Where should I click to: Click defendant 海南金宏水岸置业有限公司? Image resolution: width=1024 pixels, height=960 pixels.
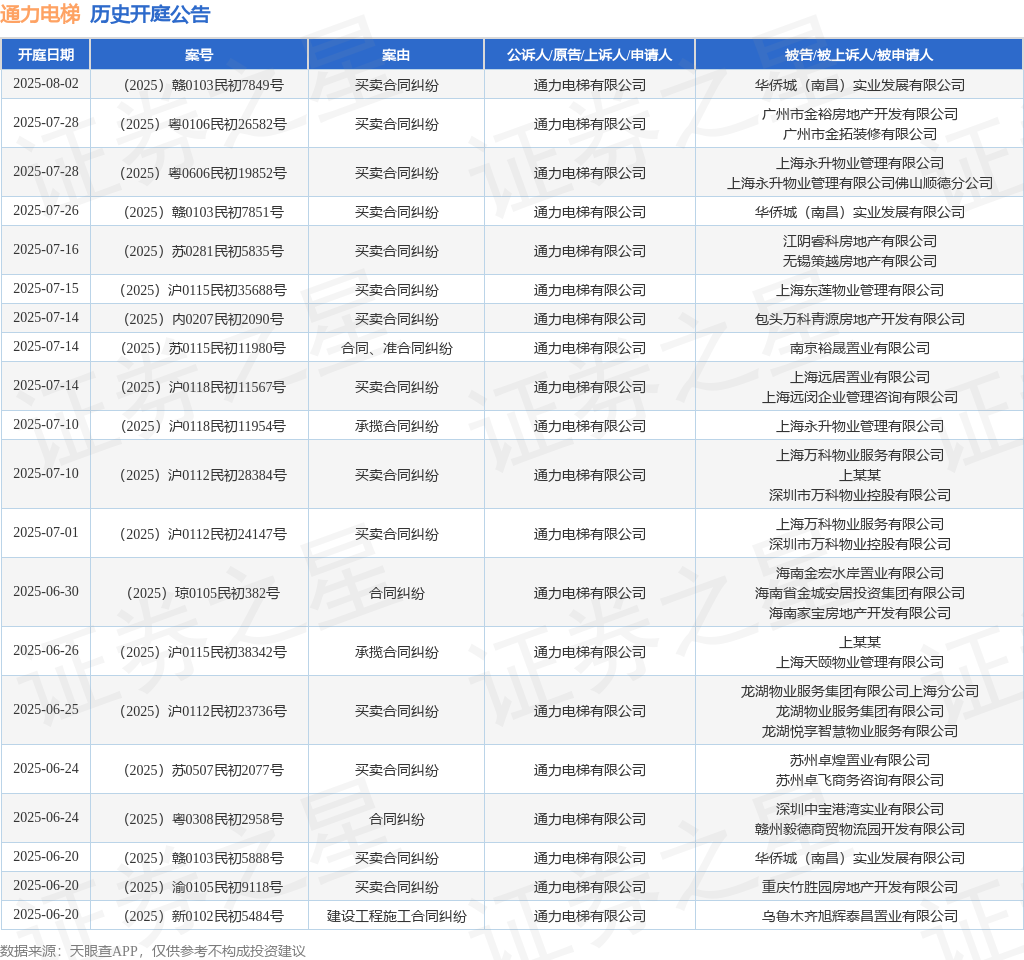pyautogui.click(x=860, y=573)
